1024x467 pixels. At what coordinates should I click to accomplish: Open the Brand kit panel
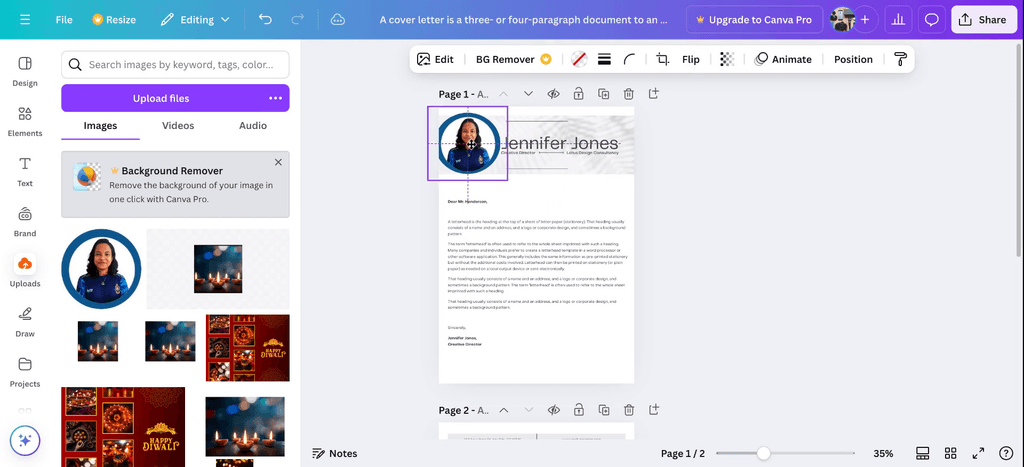pos(25,222)
